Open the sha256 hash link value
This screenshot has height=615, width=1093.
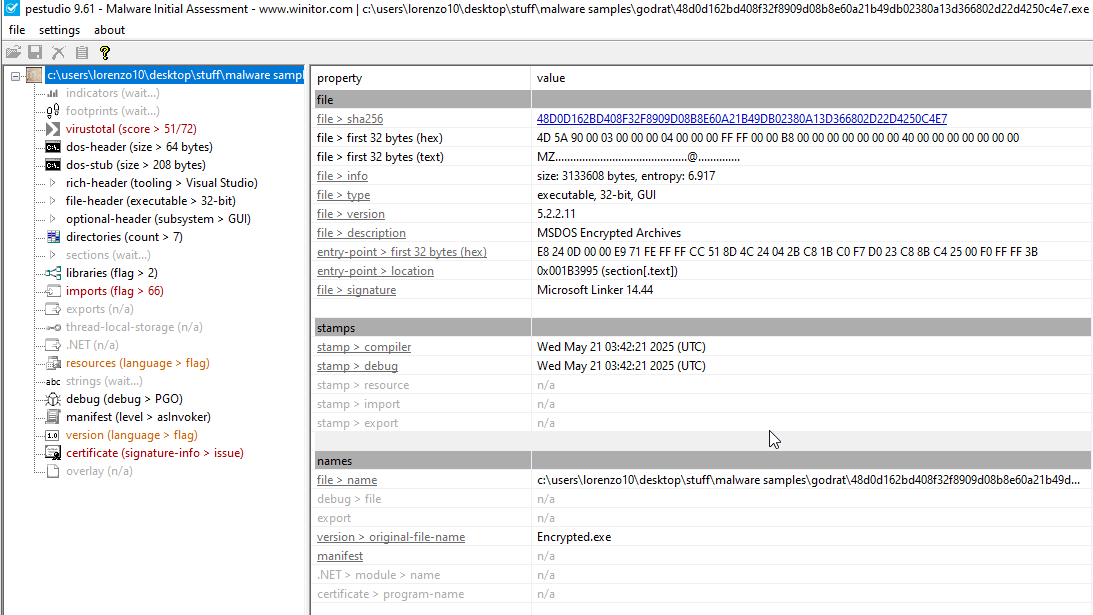742,119
